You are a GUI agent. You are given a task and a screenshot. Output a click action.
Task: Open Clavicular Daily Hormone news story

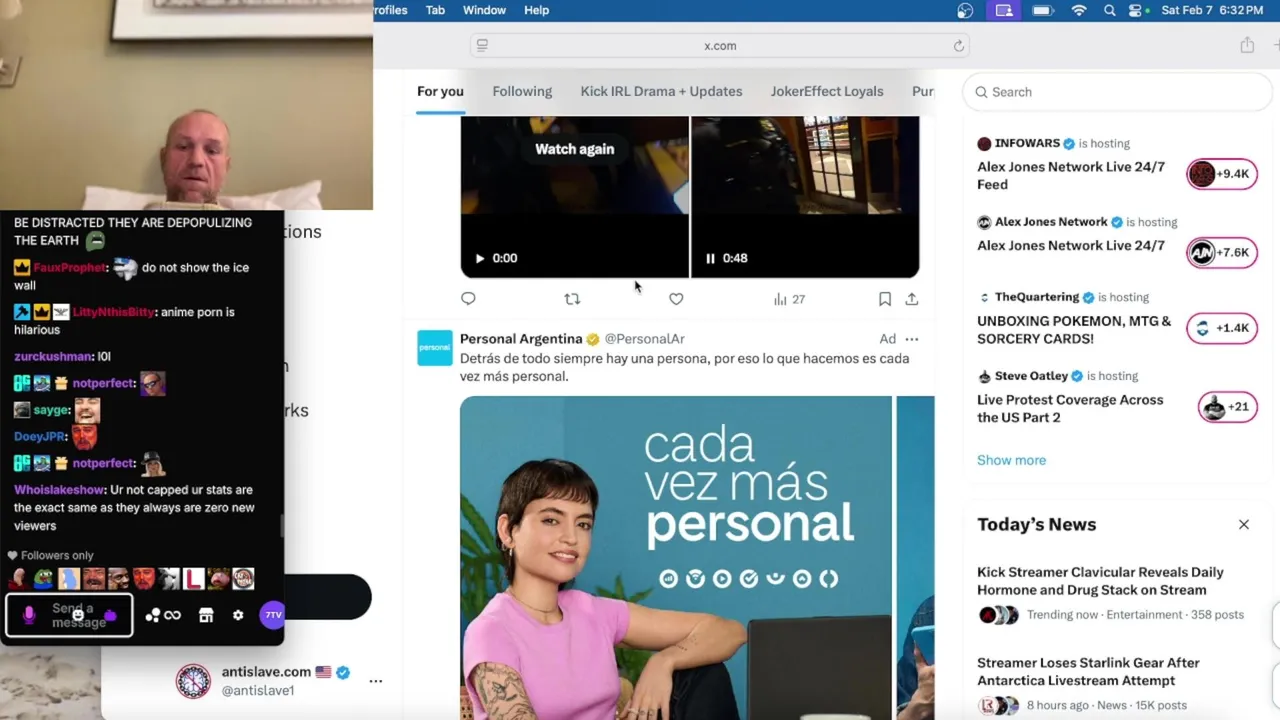click(x=1100, y=581)
